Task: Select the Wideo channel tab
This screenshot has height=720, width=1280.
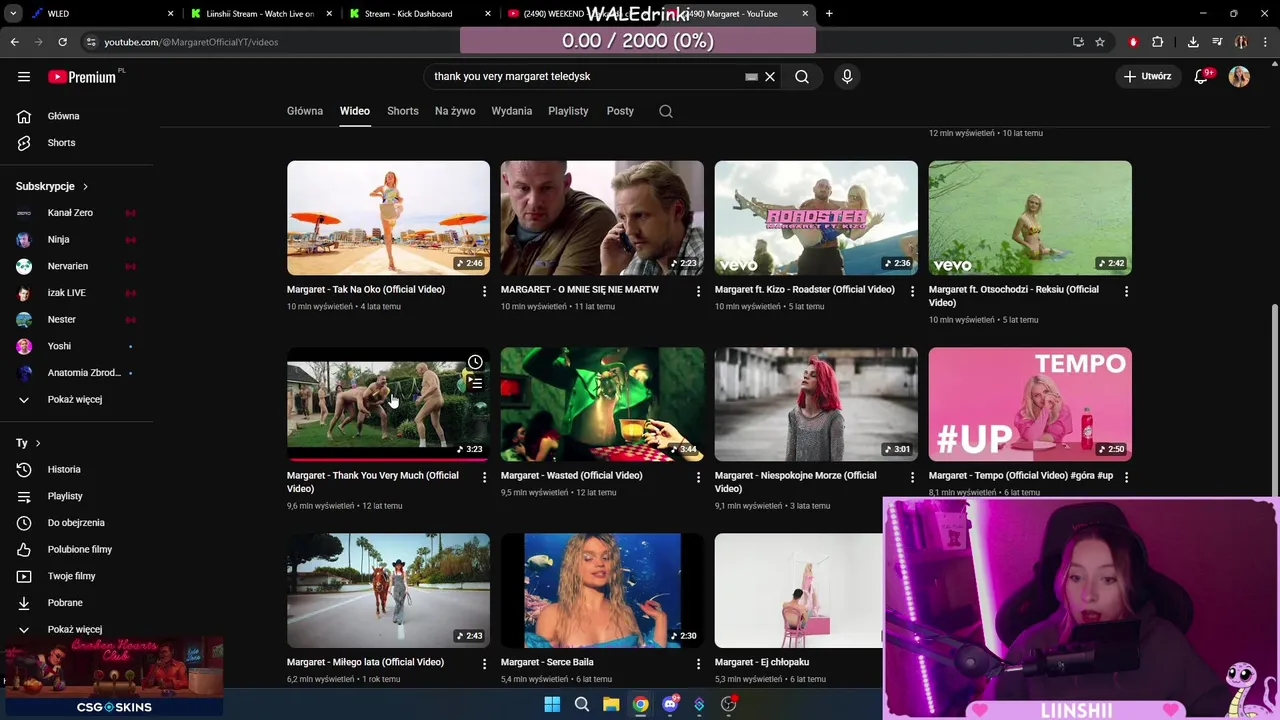Action: [355, 111]
